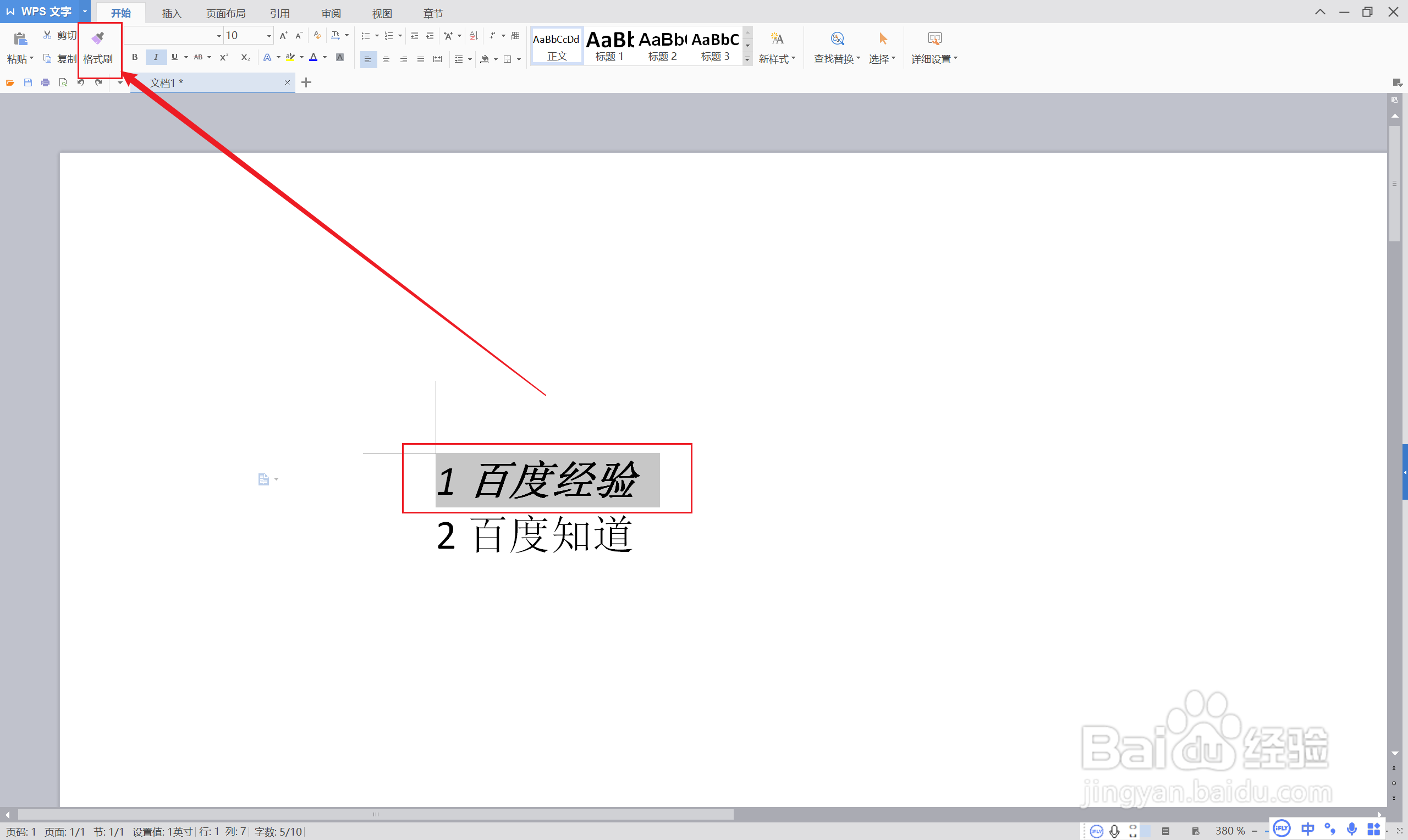Viewport: 1408px width, 840px height.
Task: Click the clear formatting eraser icon
Action: [317, 35]
